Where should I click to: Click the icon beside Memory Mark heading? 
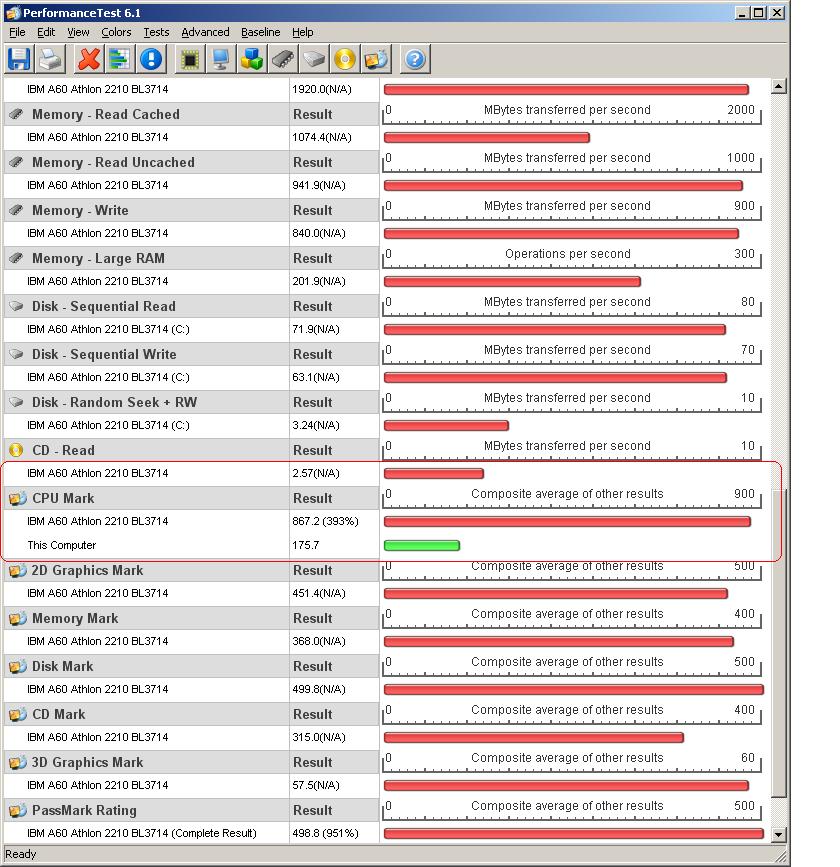click(x=17, y=618)
